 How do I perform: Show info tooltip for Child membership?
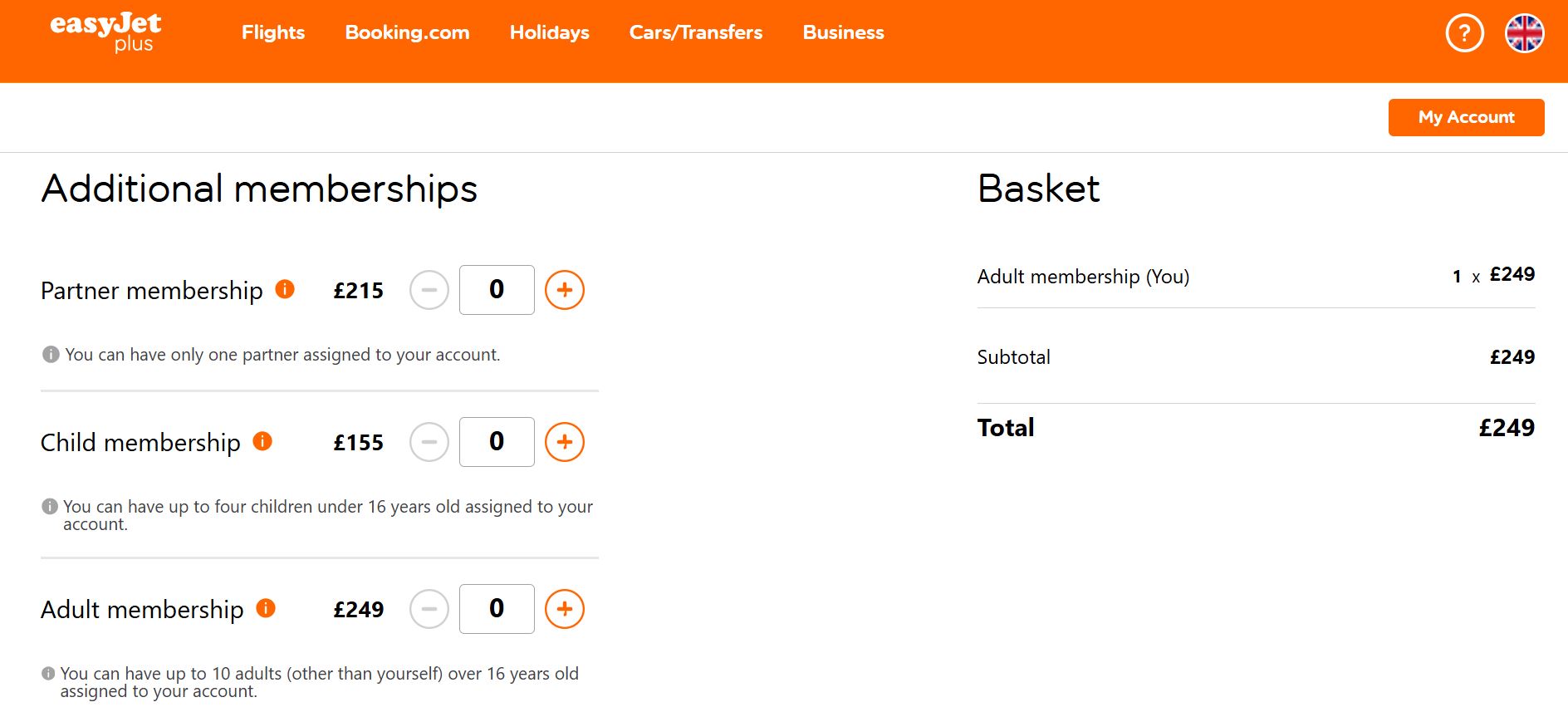(262, 441)
